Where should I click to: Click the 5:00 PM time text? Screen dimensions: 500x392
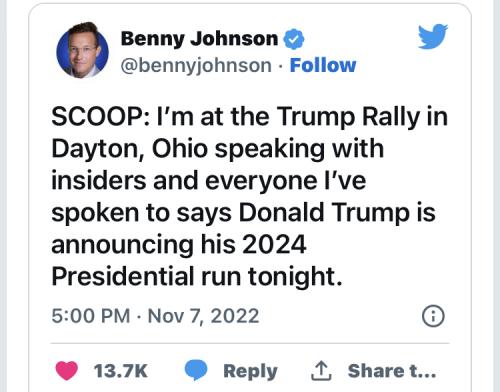click(91, 316)
